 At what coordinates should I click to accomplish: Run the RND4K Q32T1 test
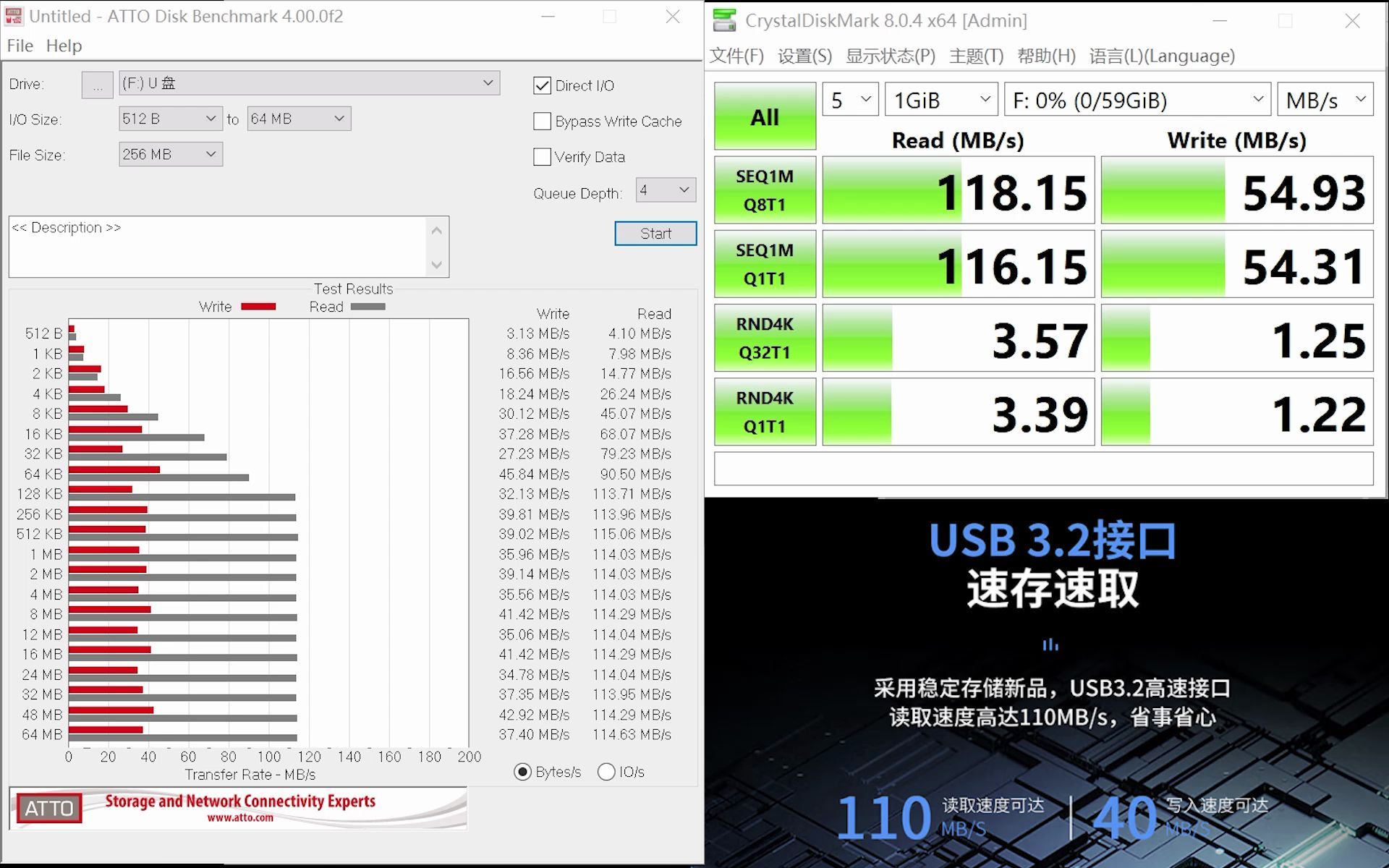click(x=765, y=338)
